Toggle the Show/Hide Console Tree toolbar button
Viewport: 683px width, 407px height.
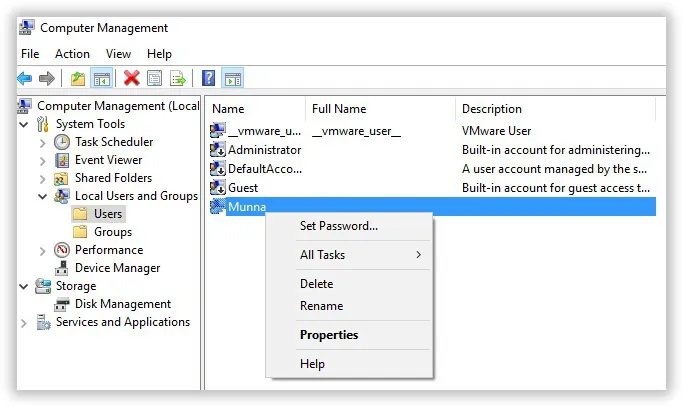[x=101, y=78]
